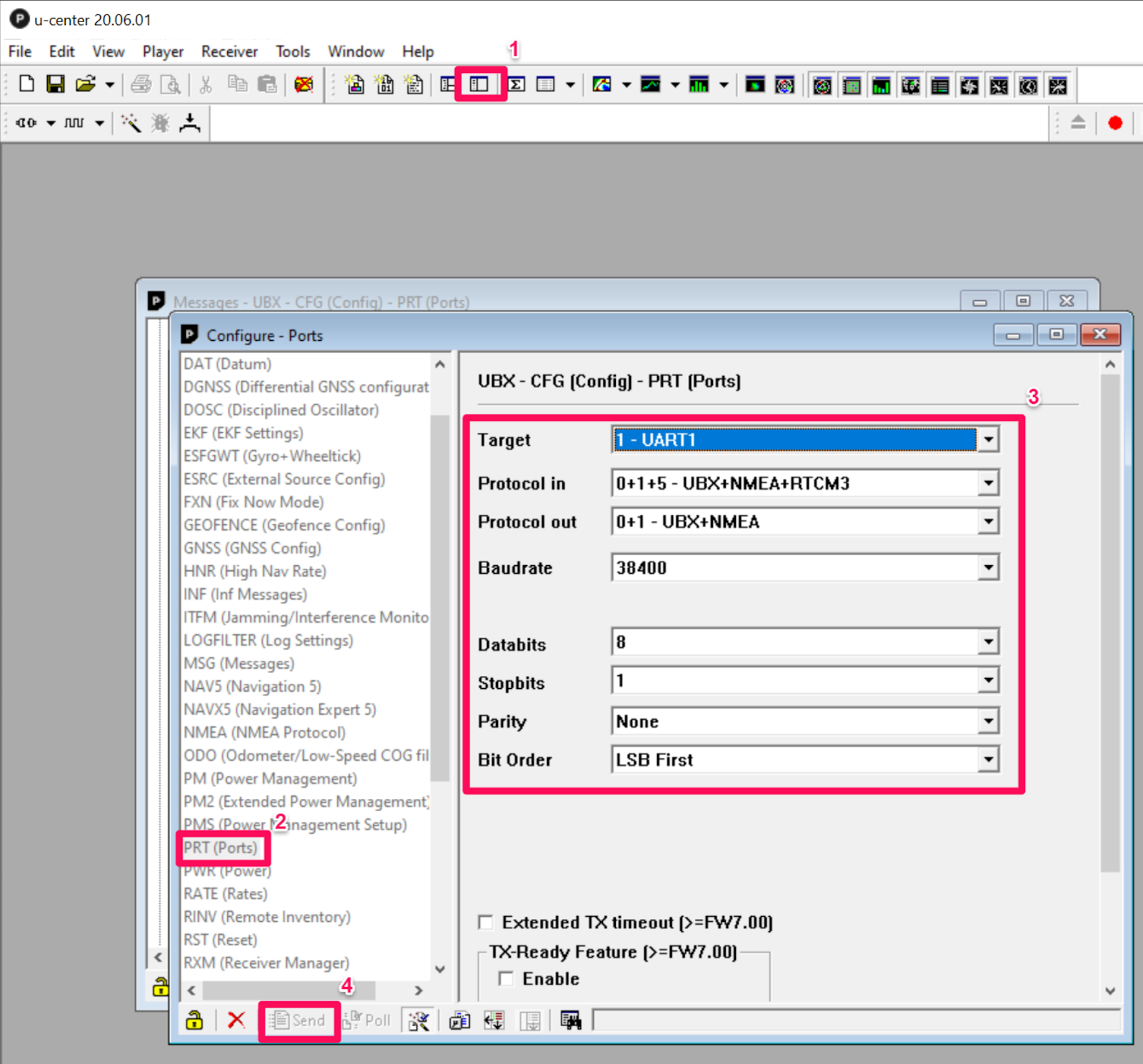This screenshot has width=1143, height=1064.
Task: Enable Extended TX timeout checkbox
Action: [486, 923]
